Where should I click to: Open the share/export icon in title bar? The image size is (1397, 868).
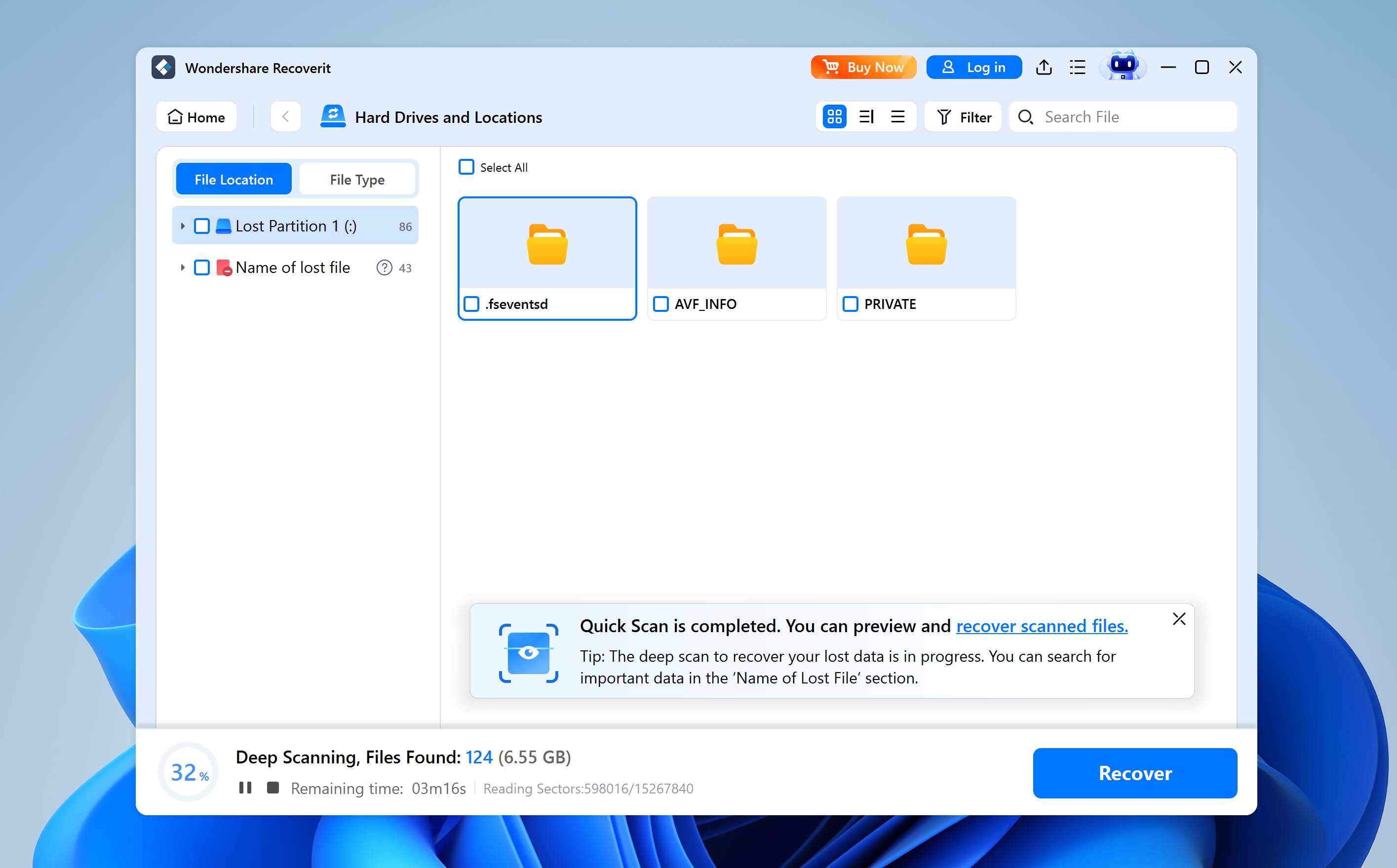pyautogui.click(x=1044, y=68)
